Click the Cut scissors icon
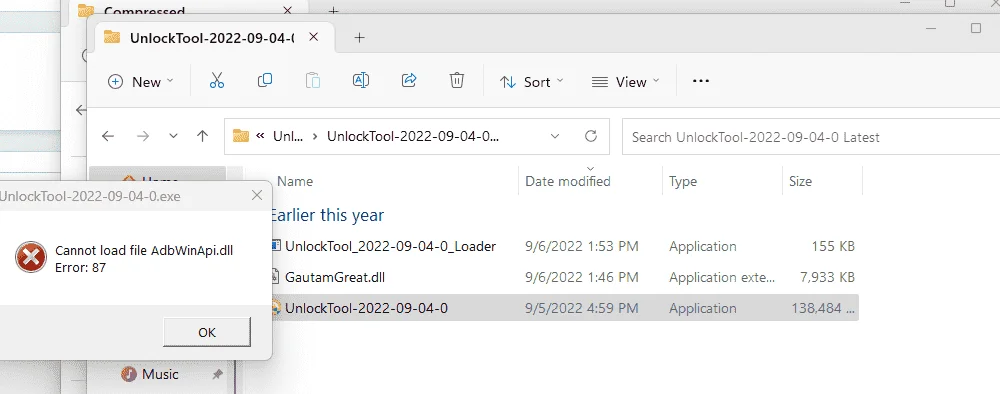The height and width of the screenshot is (394, 1000). pyautogui.click(x=217, y=81)
